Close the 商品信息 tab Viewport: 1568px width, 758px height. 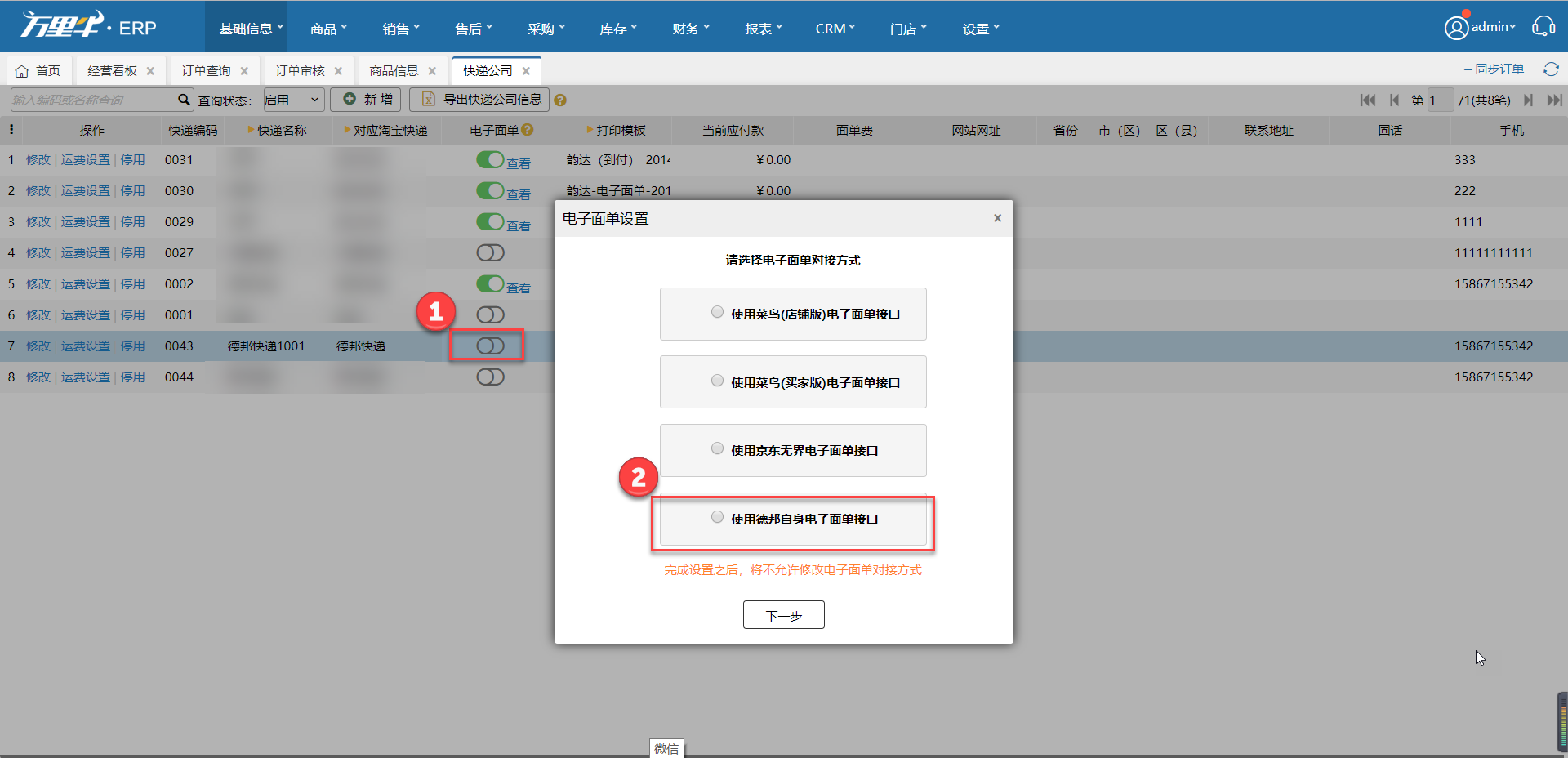[432, 71]
